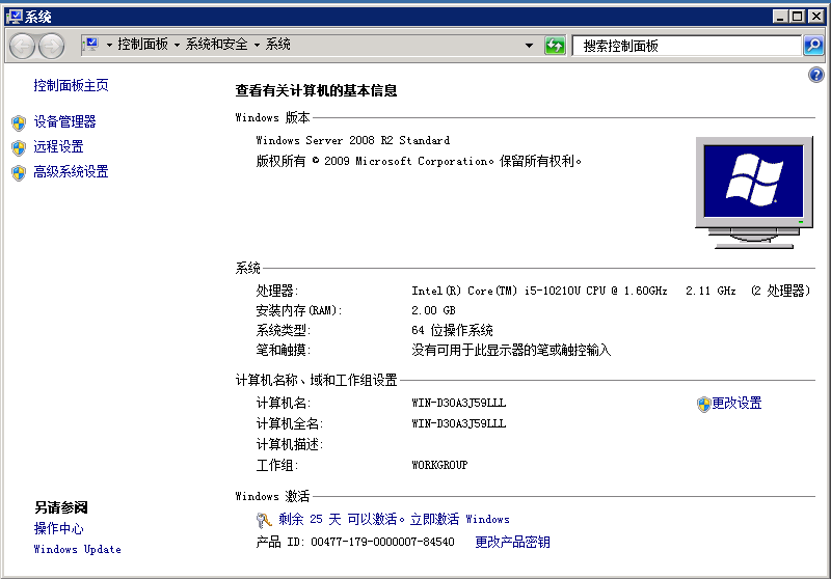The height and width of the screenshot is (580, 832).
Task: Open help via blue question mark
Action: [816, 75]
